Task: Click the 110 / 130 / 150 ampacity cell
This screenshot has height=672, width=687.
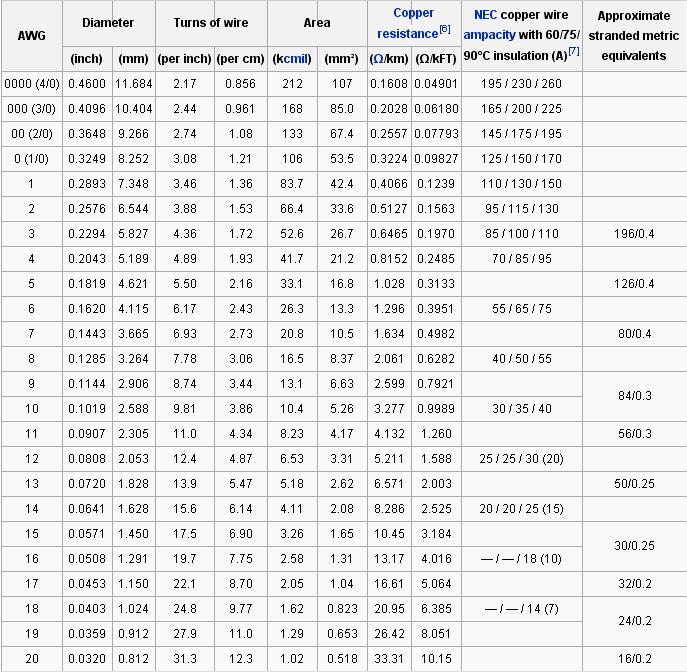Action: pos(521,184)
